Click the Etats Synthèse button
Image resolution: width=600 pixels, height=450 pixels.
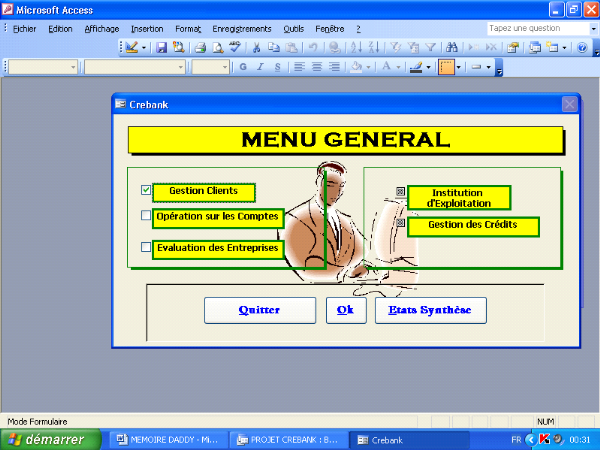(x=431, y=310)
